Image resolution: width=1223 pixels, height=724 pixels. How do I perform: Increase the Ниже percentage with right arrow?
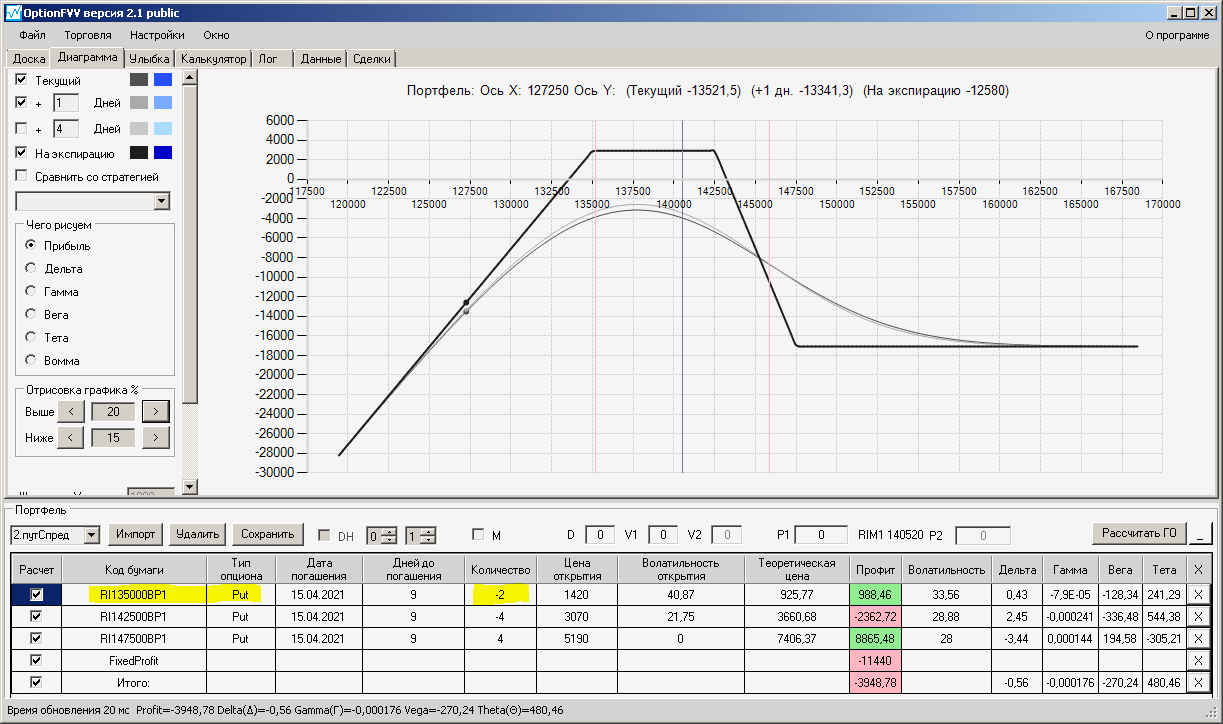point(155,437)
